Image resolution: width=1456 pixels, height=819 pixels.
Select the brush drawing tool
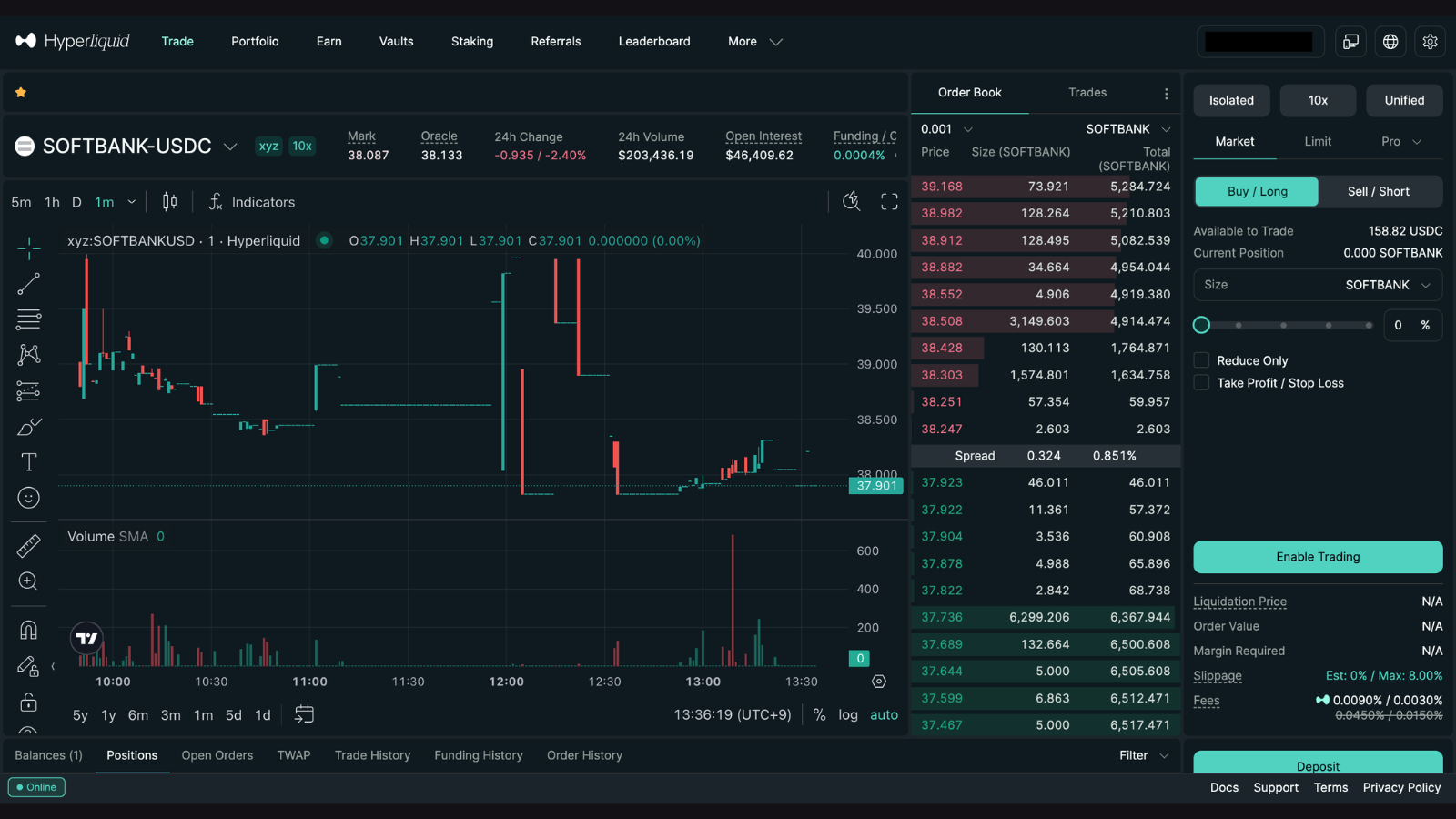pyautogui.click(x=28, y=427)
